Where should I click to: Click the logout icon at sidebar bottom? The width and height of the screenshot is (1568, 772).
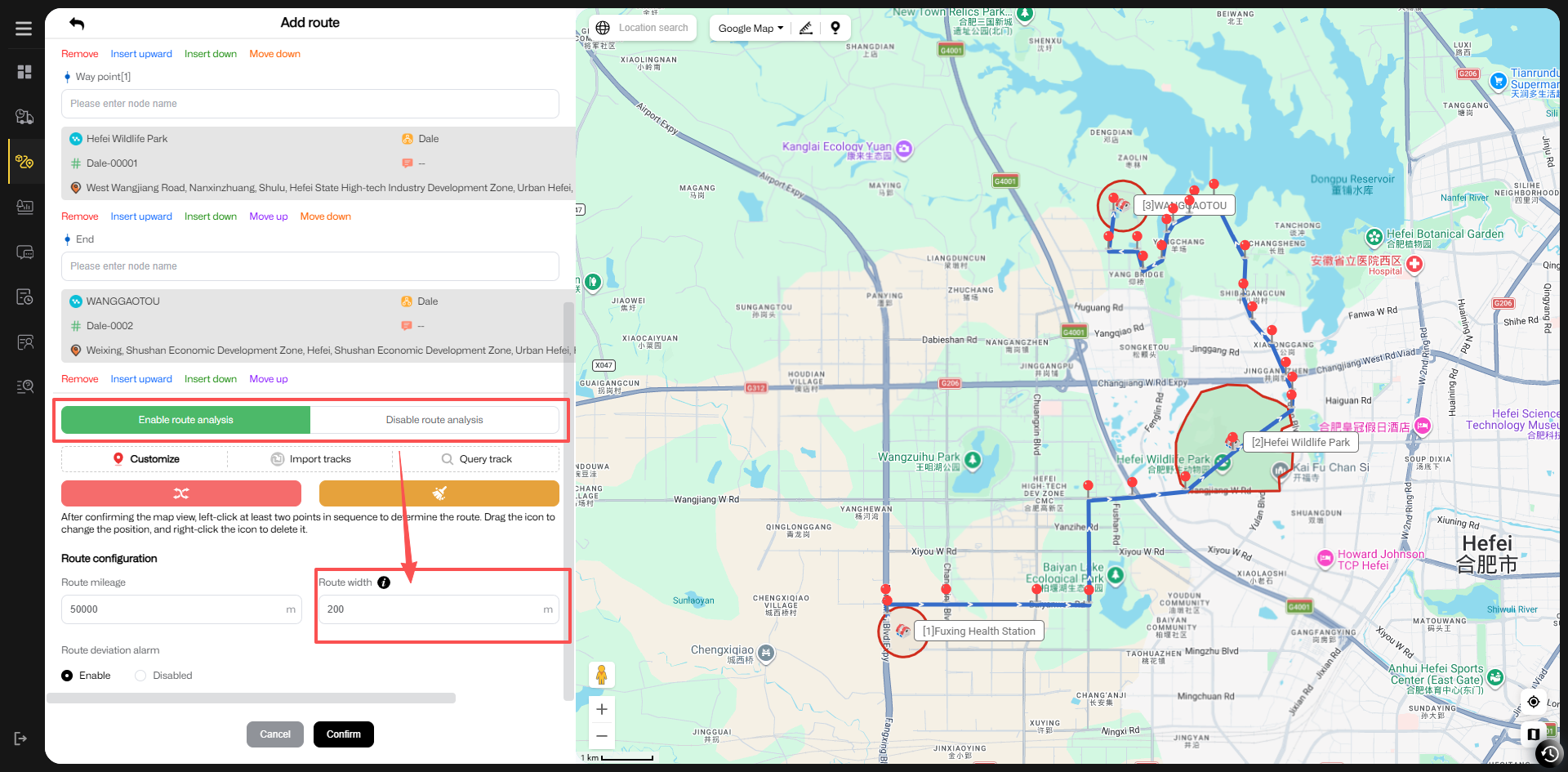pyautogui.click(x=21, y=739)
